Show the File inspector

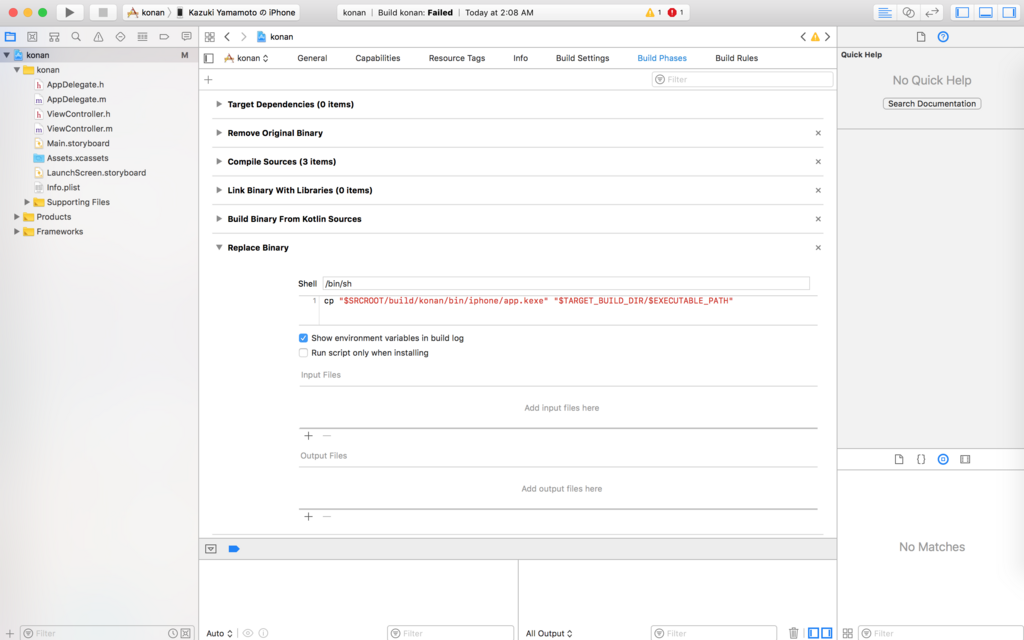(x=921, y=37)
